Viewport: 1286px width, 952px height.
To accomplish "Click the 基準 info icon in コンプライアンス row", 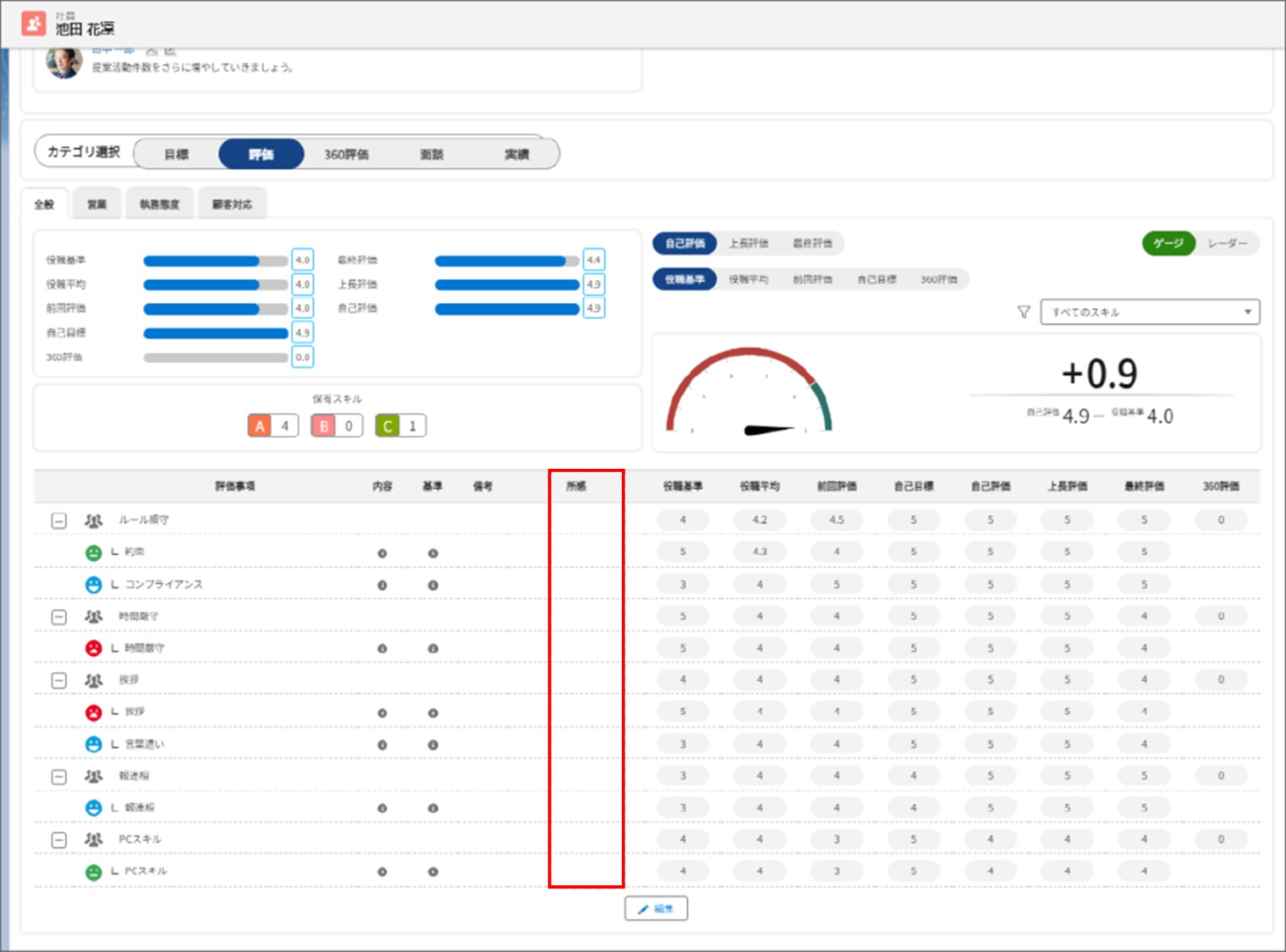I will (433, 585).
